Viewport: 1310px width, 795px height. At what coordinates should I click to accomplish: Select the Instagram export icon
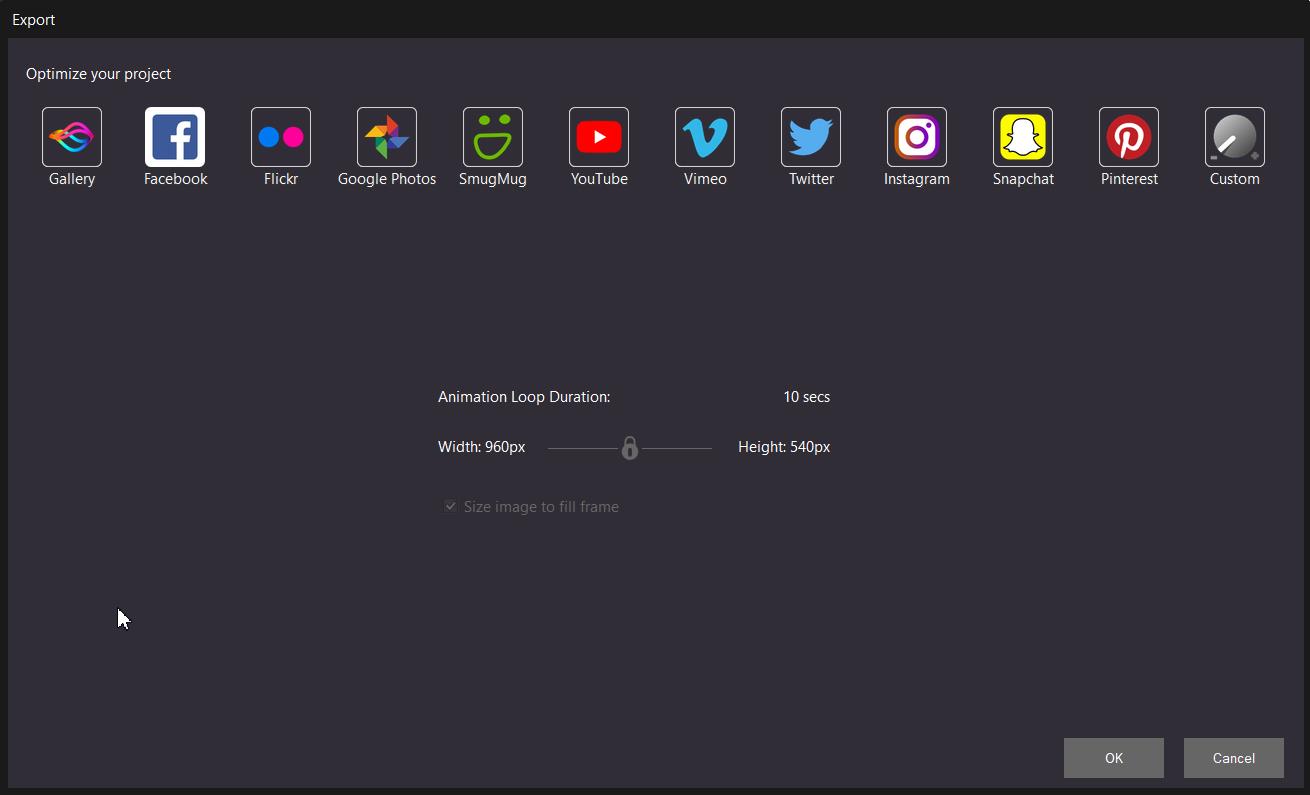tap(917, 137)
